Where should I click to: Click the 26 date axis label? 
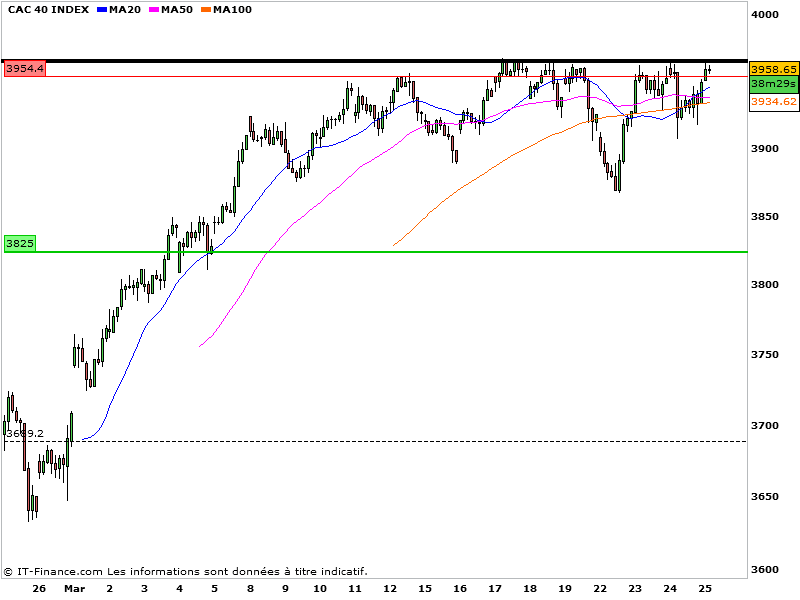39,589
